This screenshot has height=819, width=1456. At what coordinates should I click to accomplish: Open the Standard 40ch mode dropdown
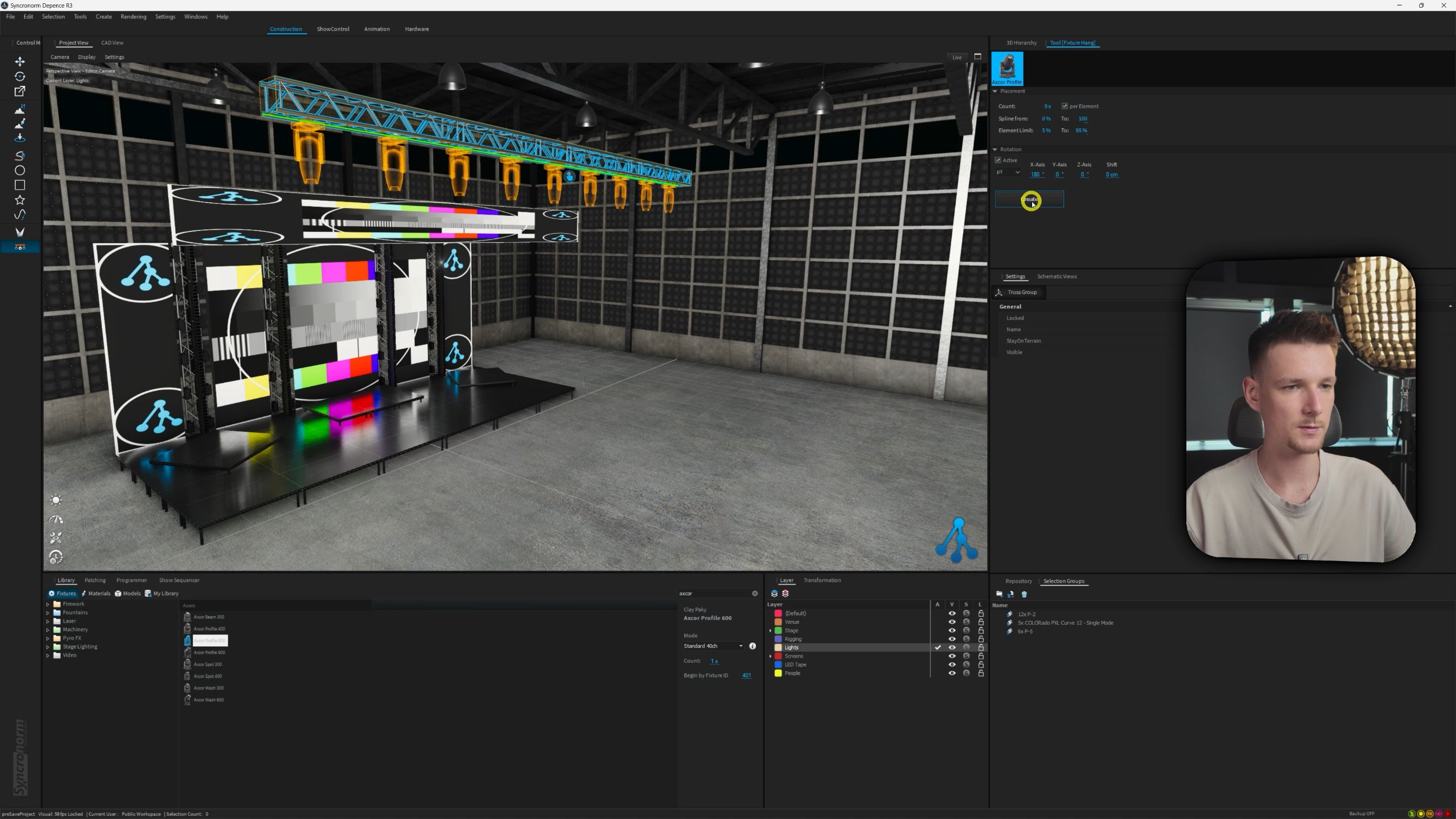coord(713,646)
